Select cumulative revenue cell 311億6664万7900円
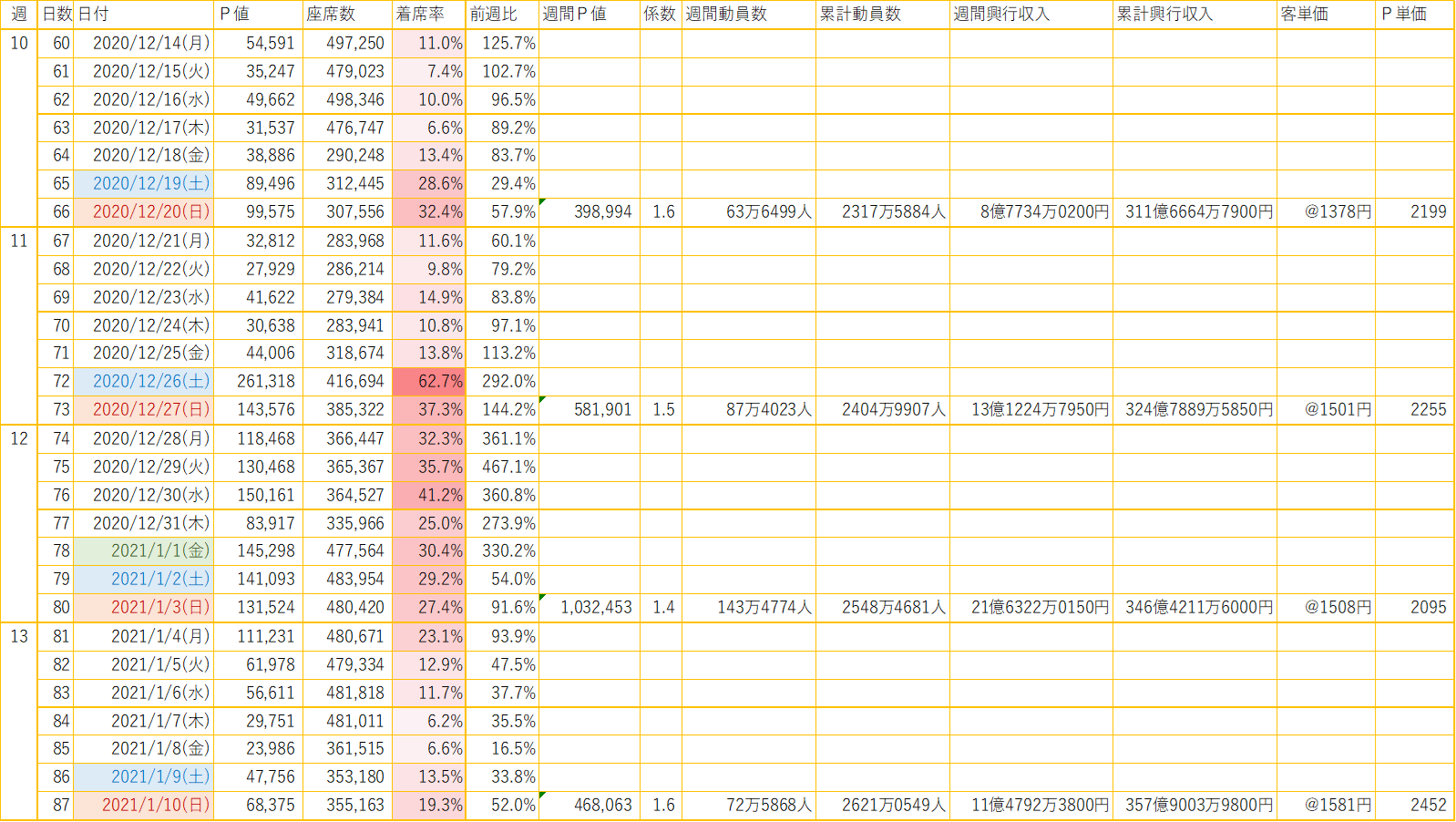 1195,212
